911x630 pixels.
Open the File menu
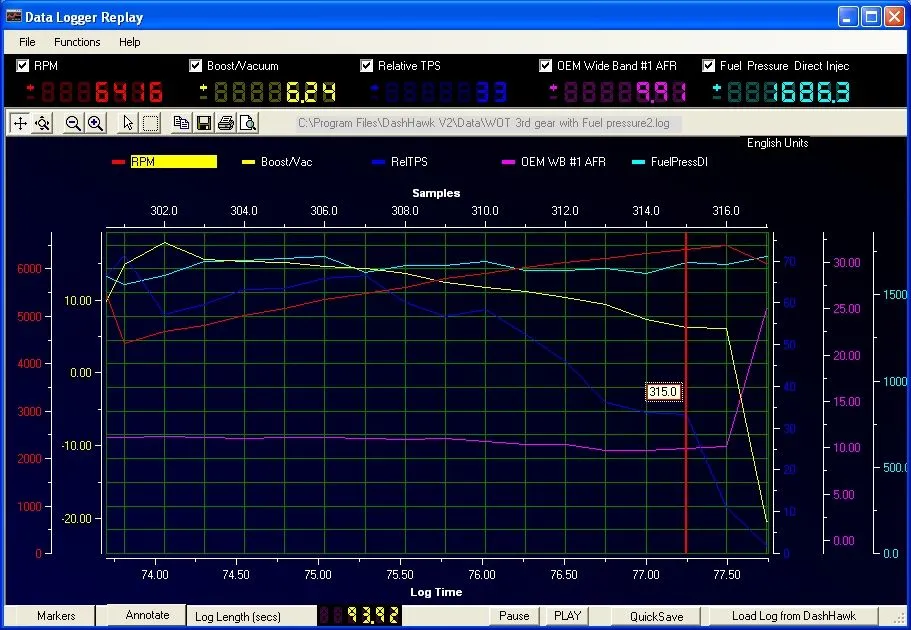27,42
